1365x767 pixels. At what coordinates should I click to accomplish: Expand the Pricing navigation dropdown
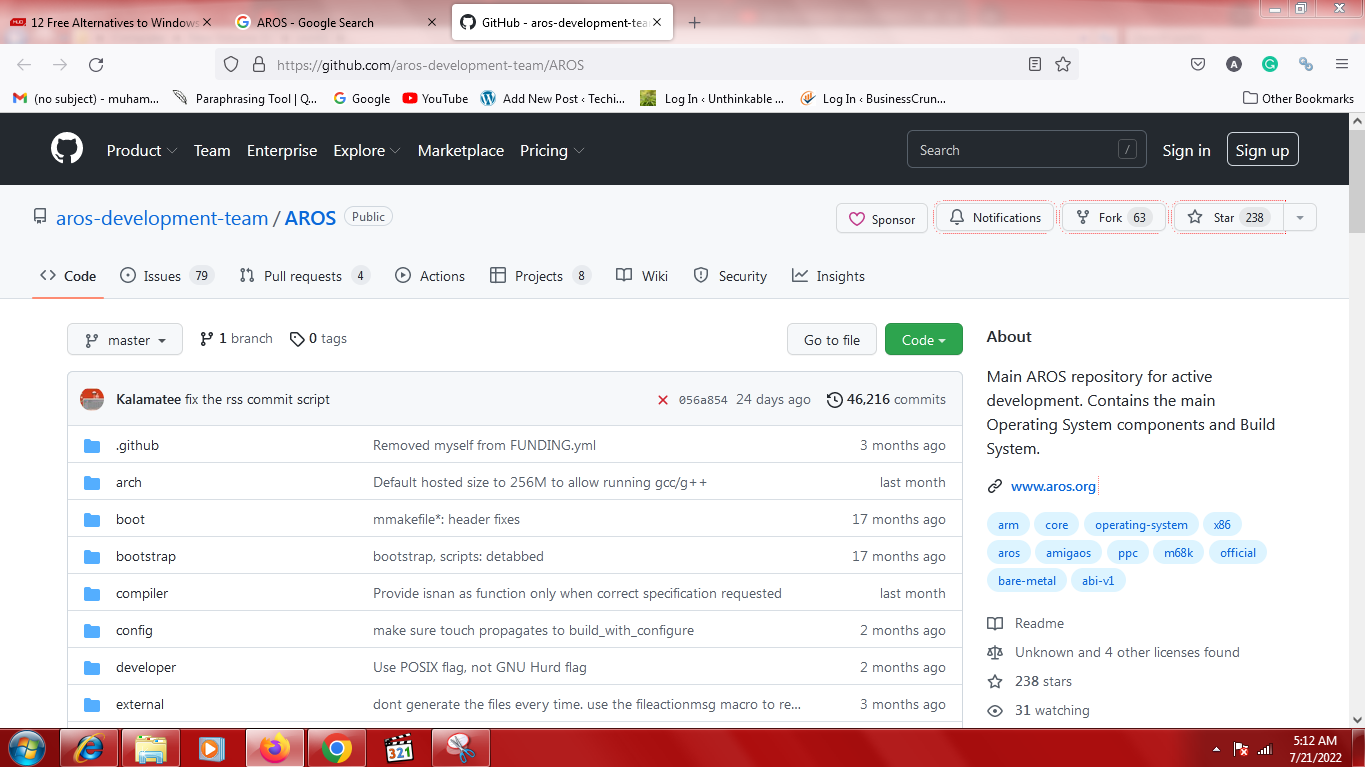(552, 150)
